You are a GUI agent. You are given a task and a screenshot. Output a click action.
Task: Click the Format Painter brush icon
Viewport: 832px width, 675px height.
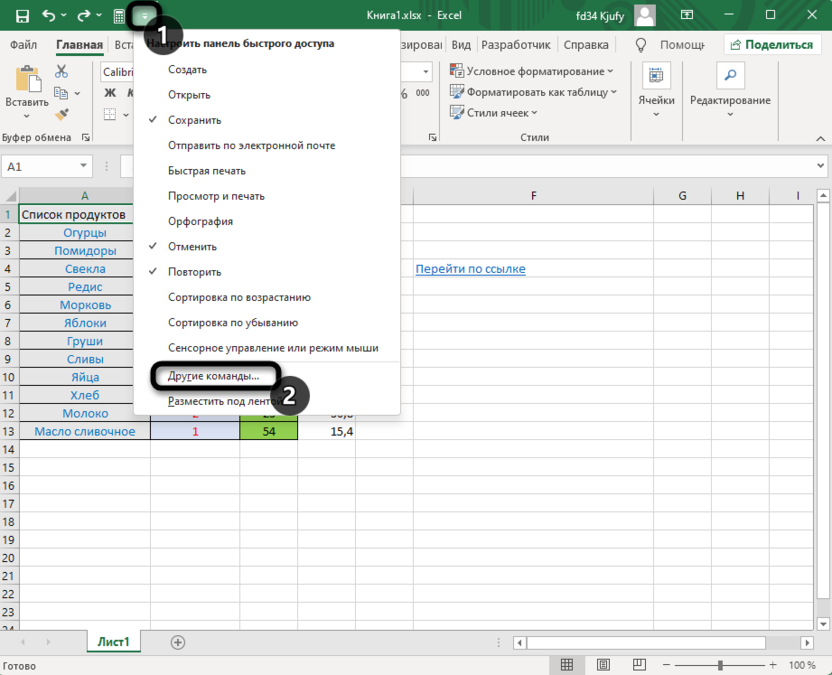(x=62, y=115)
